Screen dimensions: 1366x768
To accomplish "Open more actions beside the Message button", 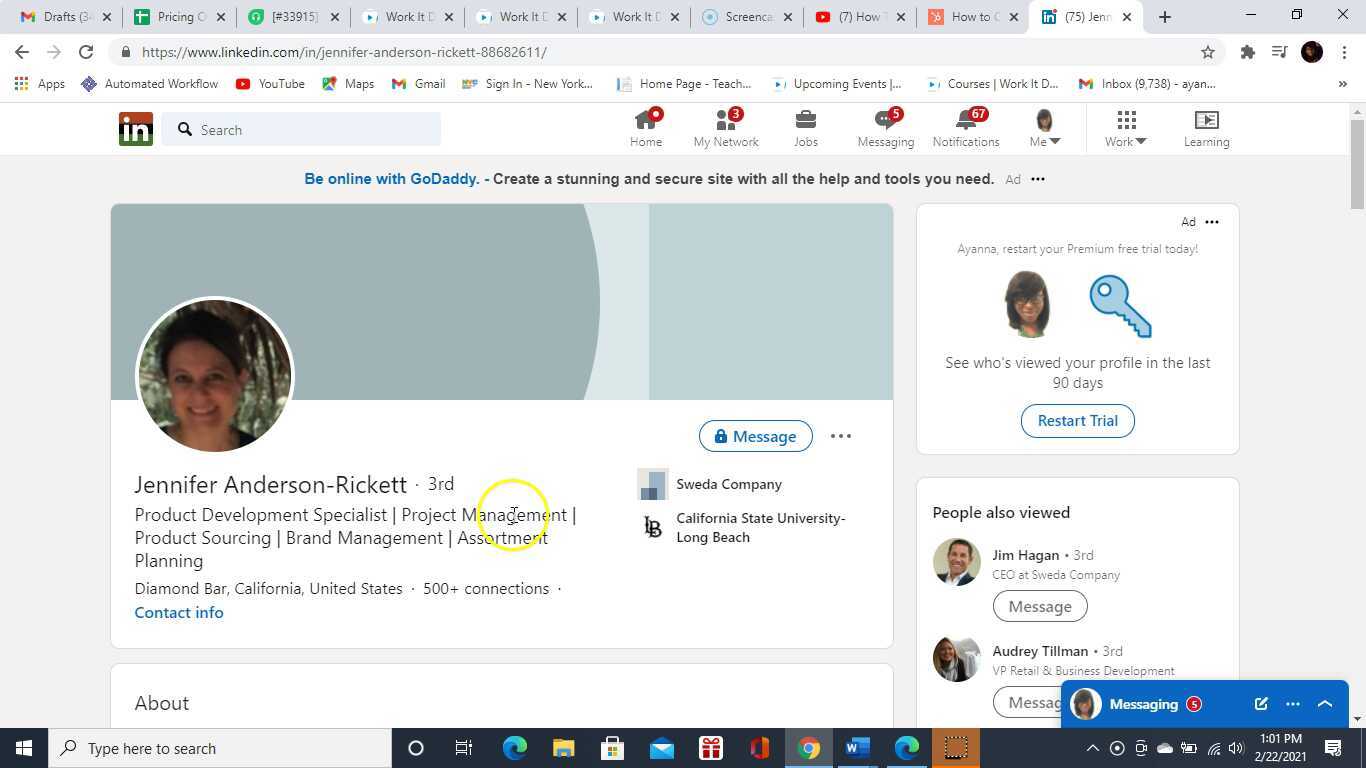I will pos(840,436).
